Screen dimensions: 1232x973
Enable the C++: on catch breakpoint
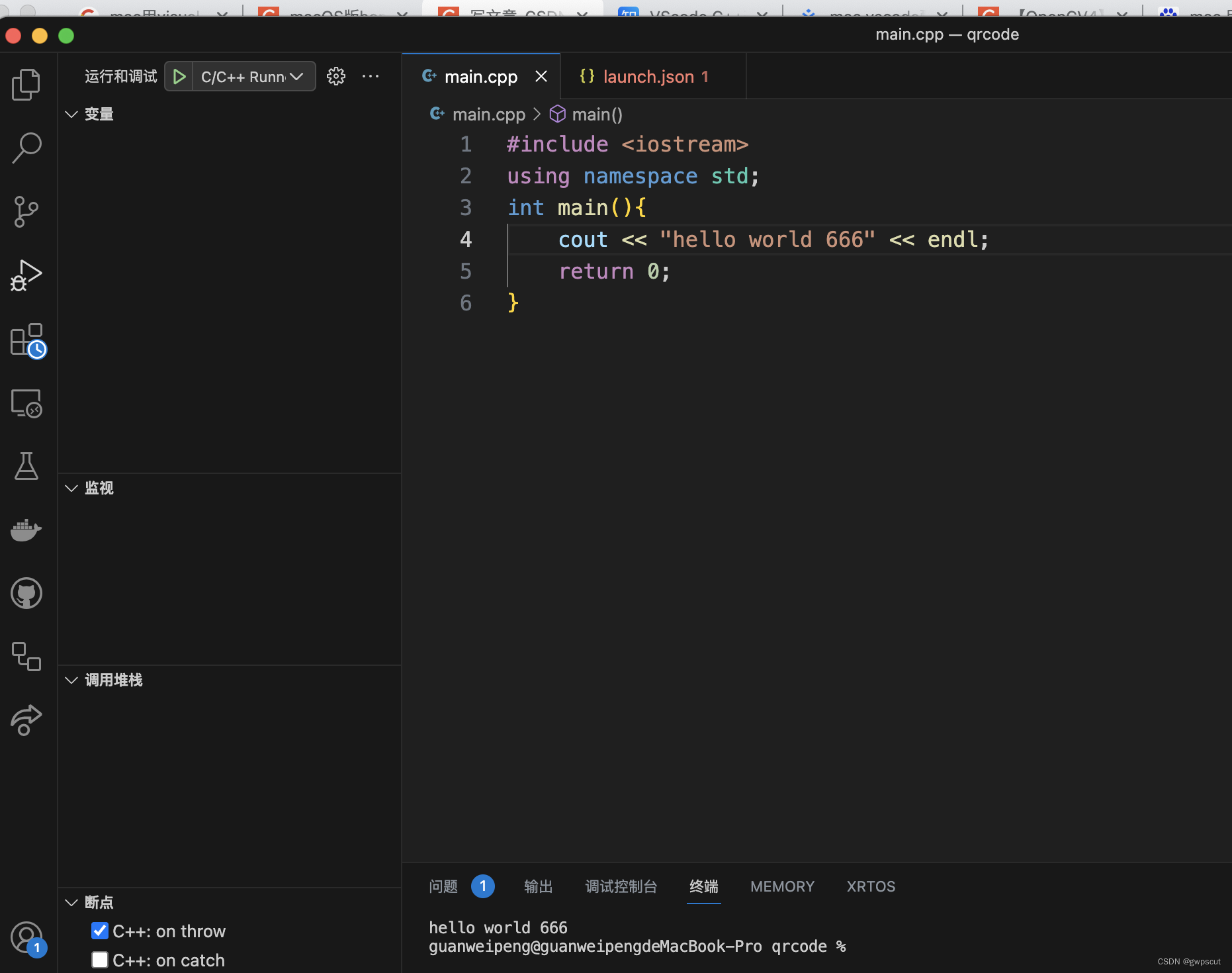[99, 960]
